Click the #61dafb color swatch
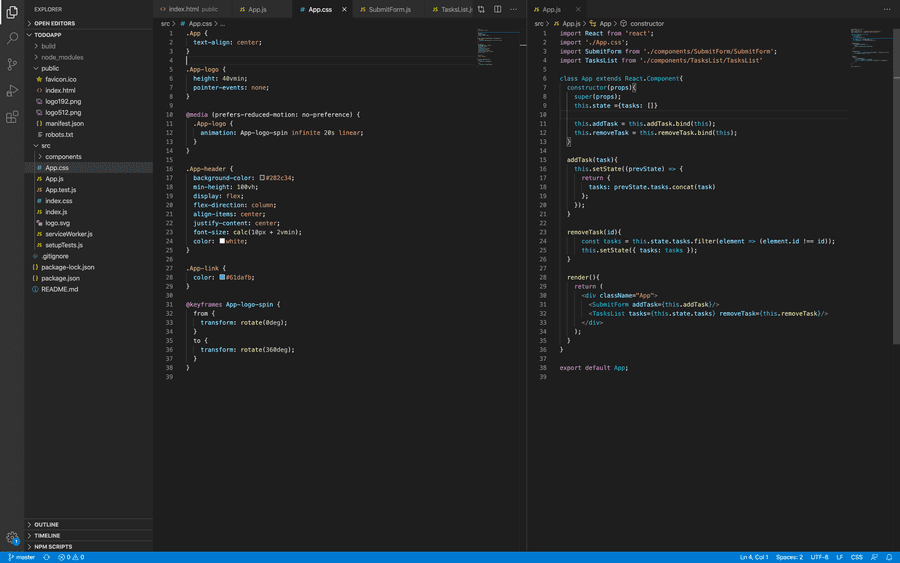This screenshot has width=900, height=563. [222, 277]
